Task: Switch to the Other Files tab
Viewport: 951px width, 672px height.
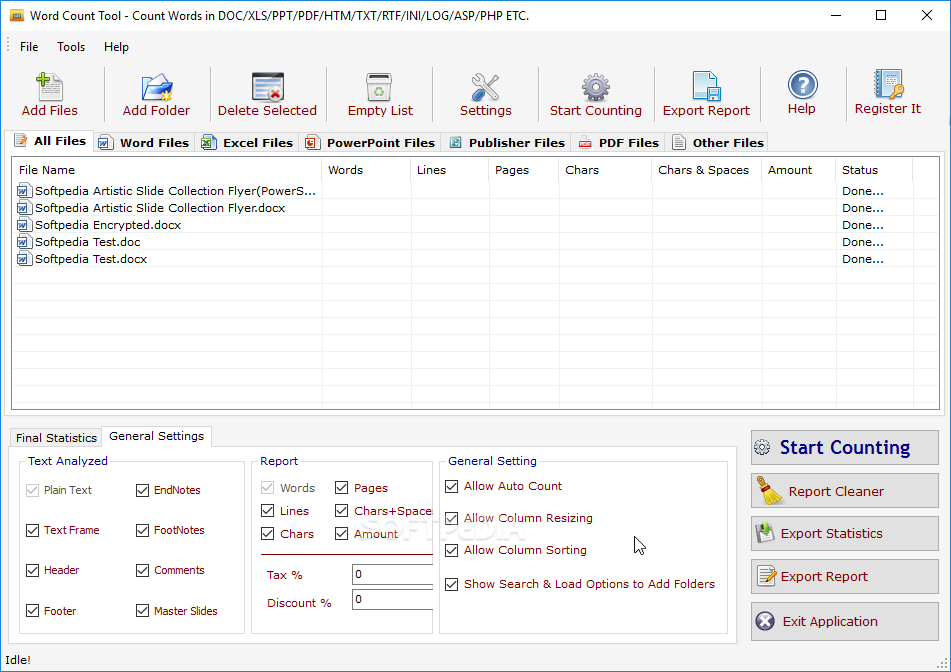Action: (717, 143)
